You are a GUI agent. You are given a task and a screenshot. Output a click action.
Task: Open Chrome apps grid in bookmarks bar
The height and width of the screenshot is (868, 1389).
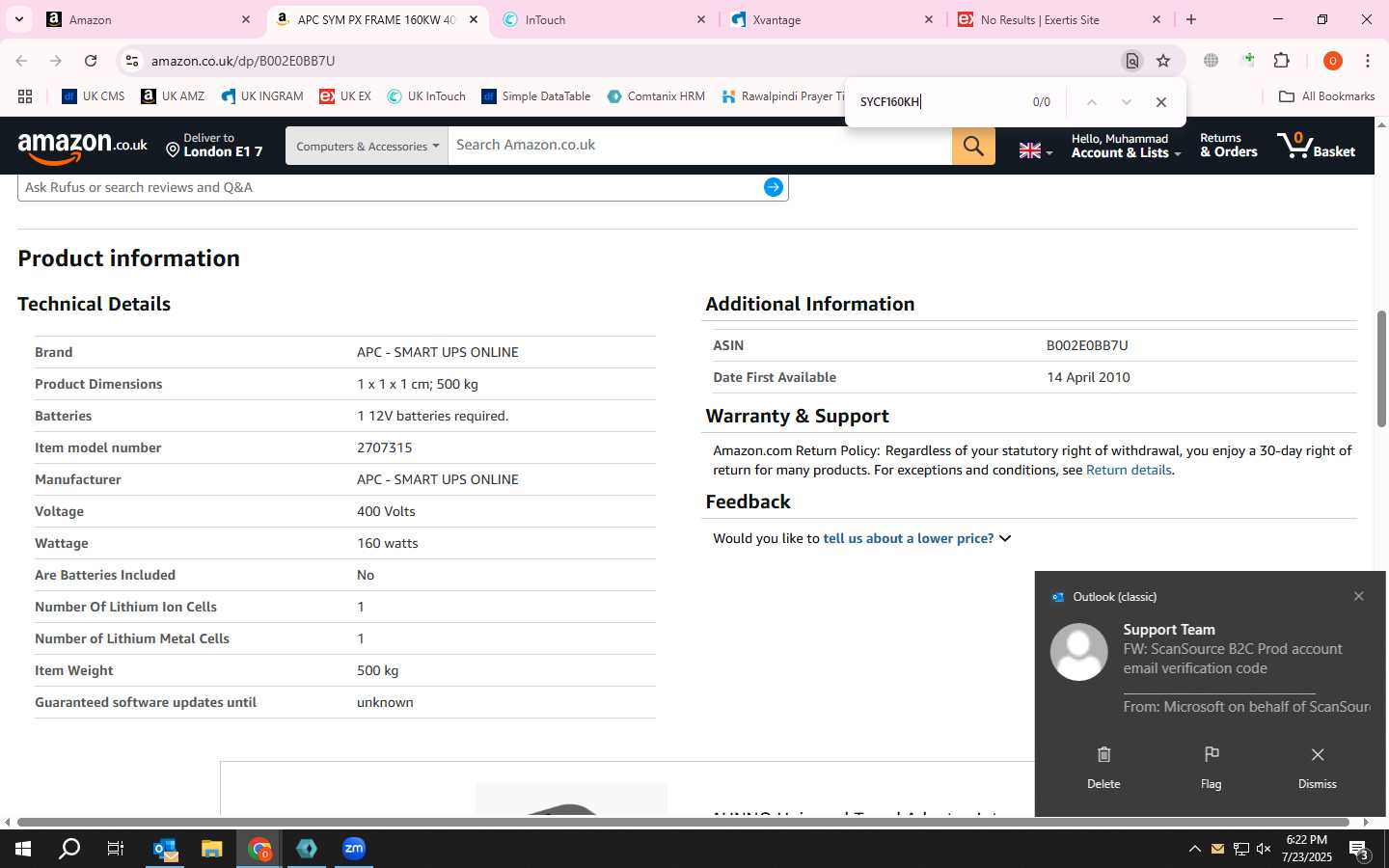click(25, 96)
